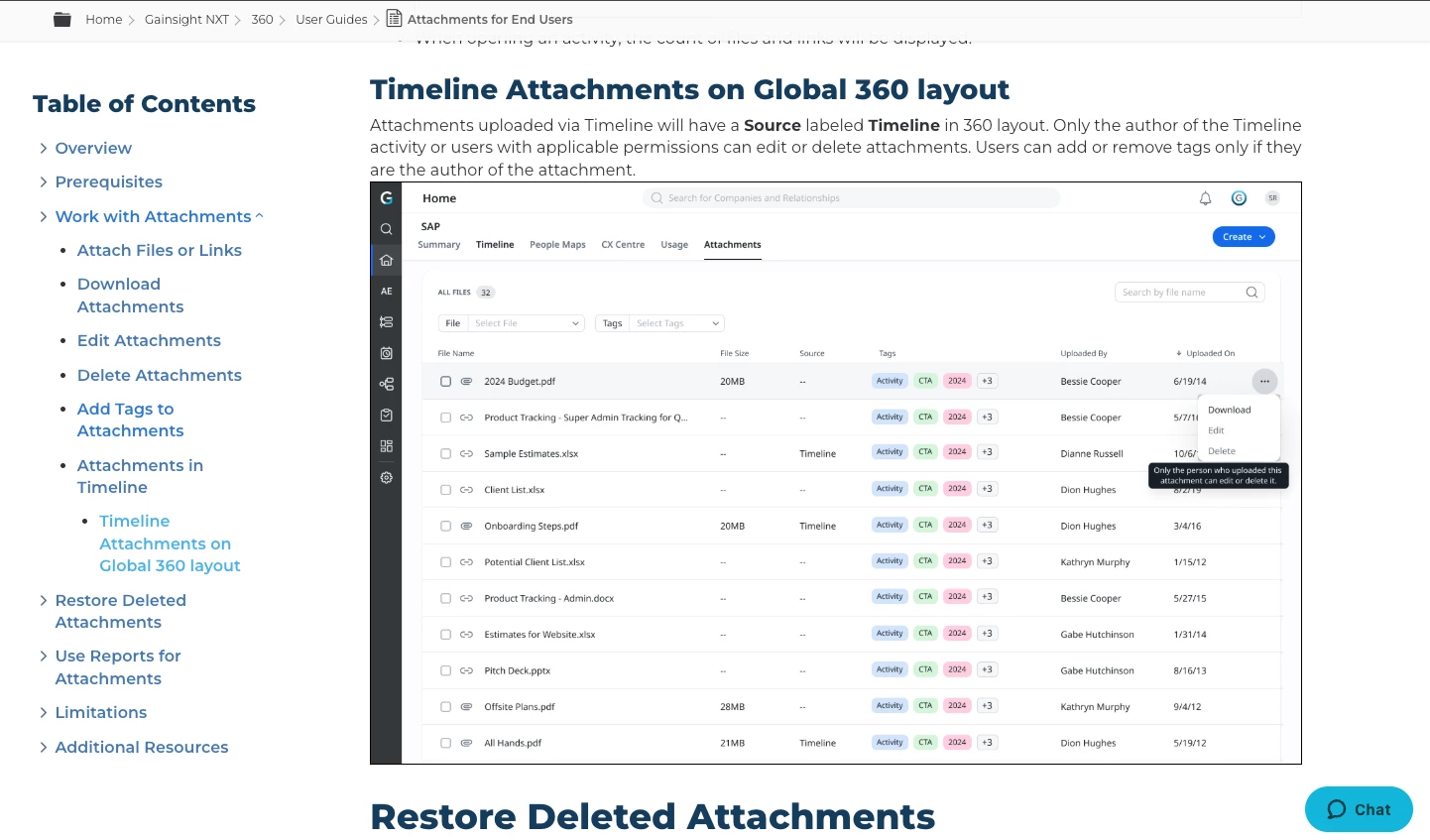Viewport: 1430px width, 840px height.
Task: Choose Download from the row context menu
Action: click(x=1230, y=410)
